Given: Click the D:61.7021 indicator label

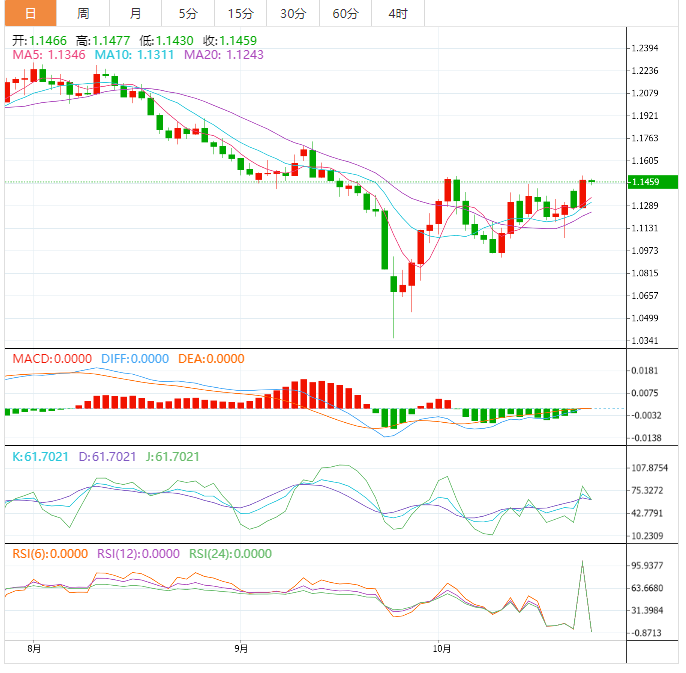Looking at the screenshot, I should 107,457.
